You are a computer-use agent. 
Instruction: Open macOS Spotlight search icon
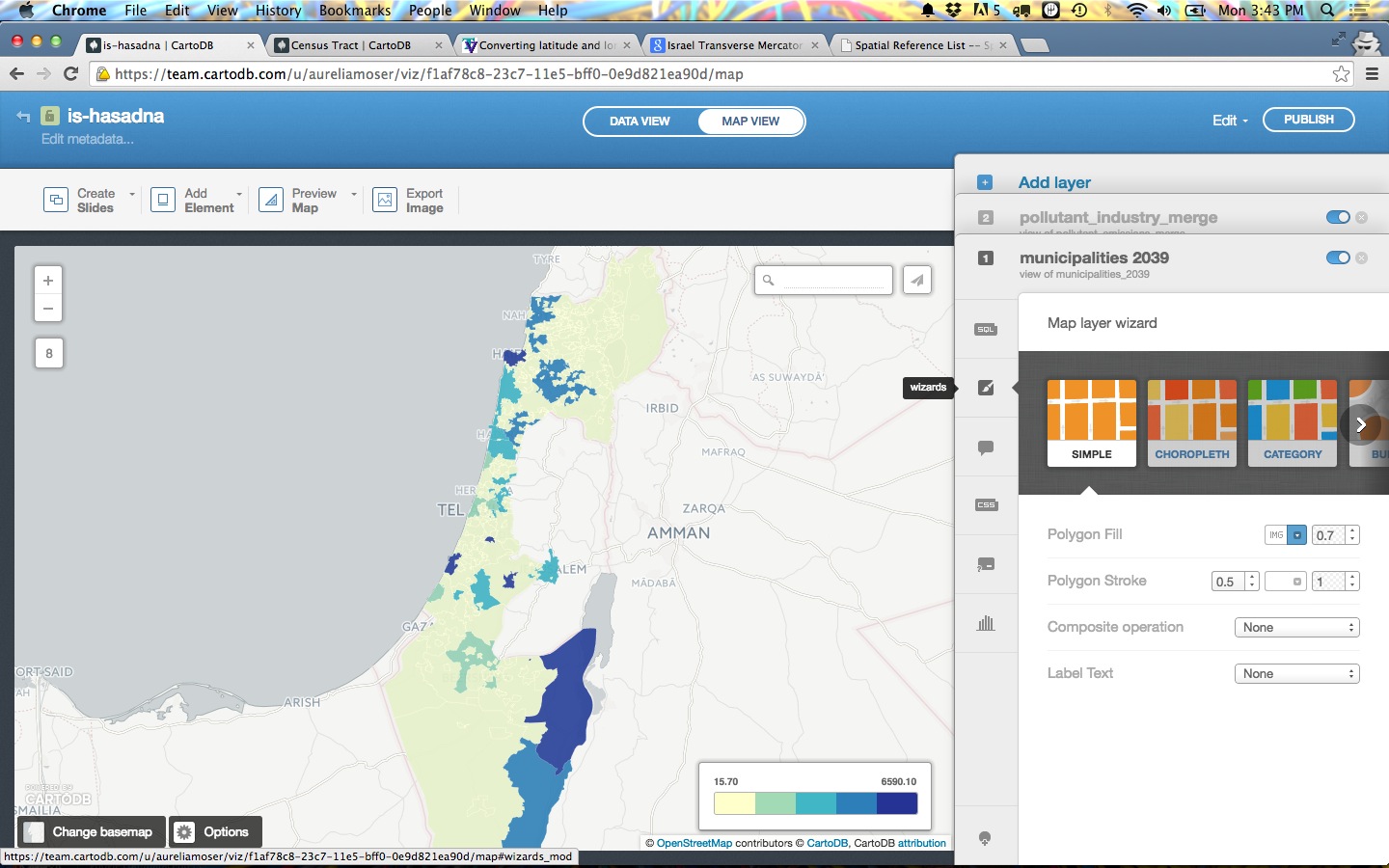1328,11
